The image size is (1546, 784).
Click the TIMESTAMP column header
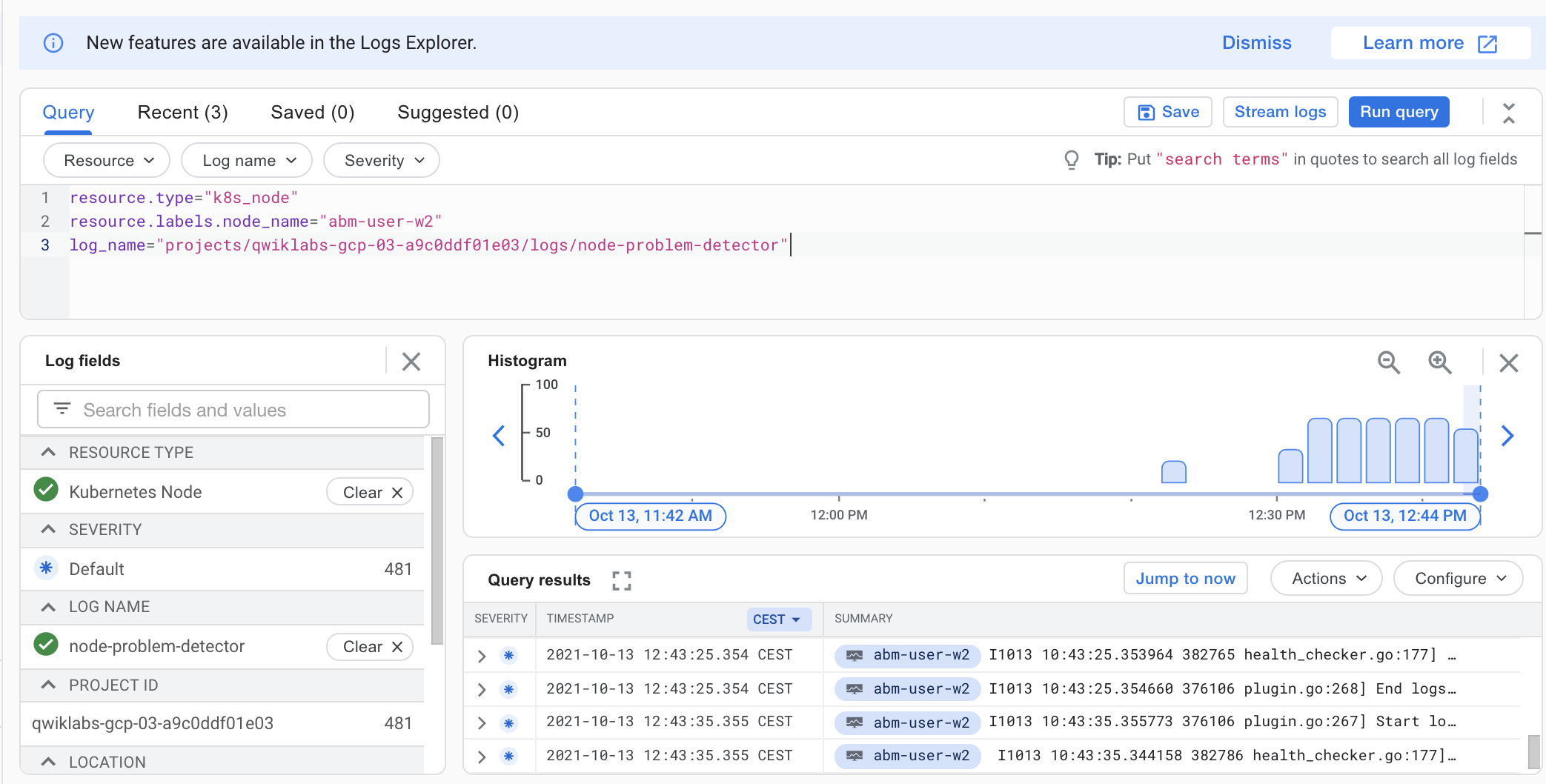tap(580, 619)
